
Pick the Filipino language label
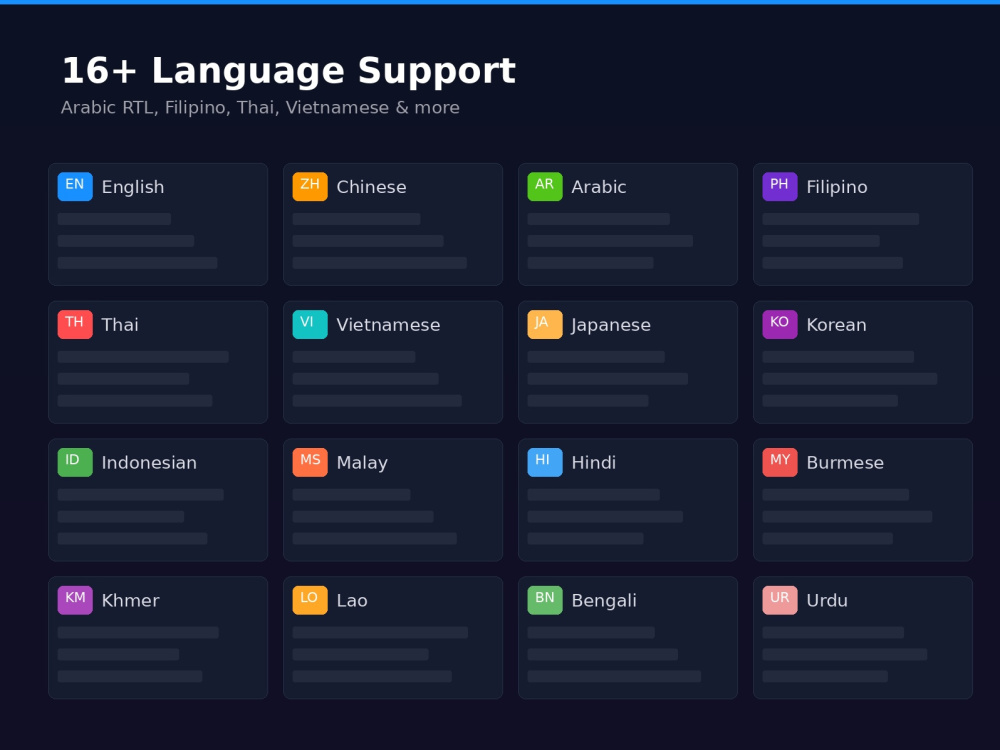coord(837,188)
